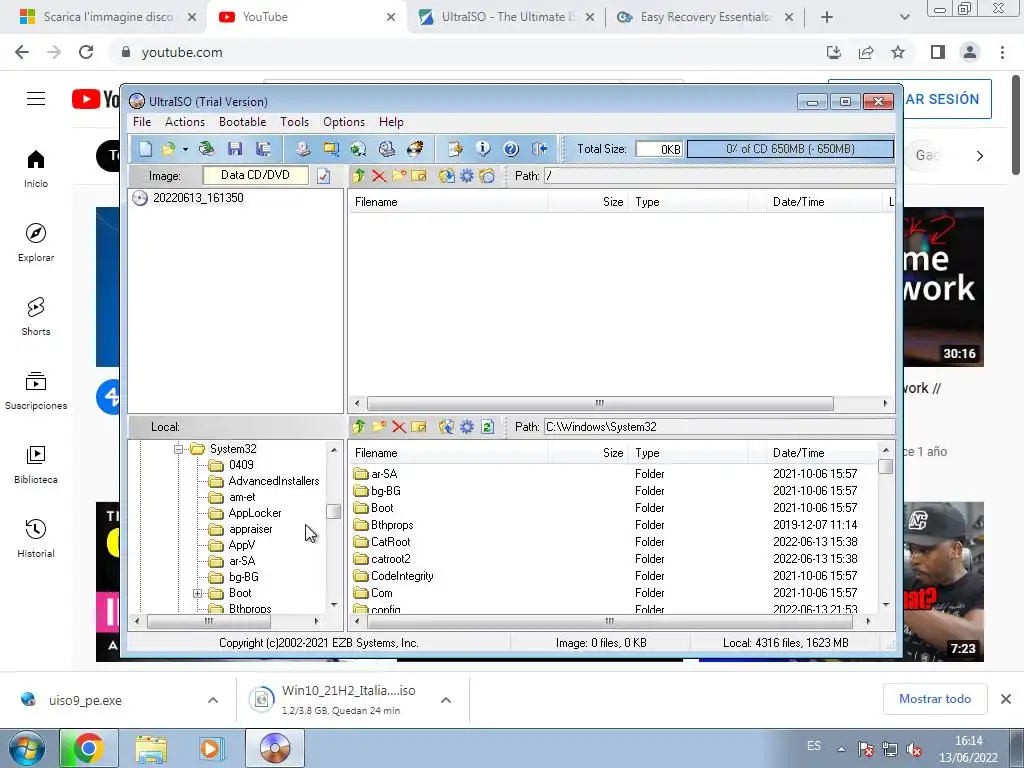Open the Tools menu
Image resolution: width=1024 pixels, height=768 pixels.
tap(295, 122)
